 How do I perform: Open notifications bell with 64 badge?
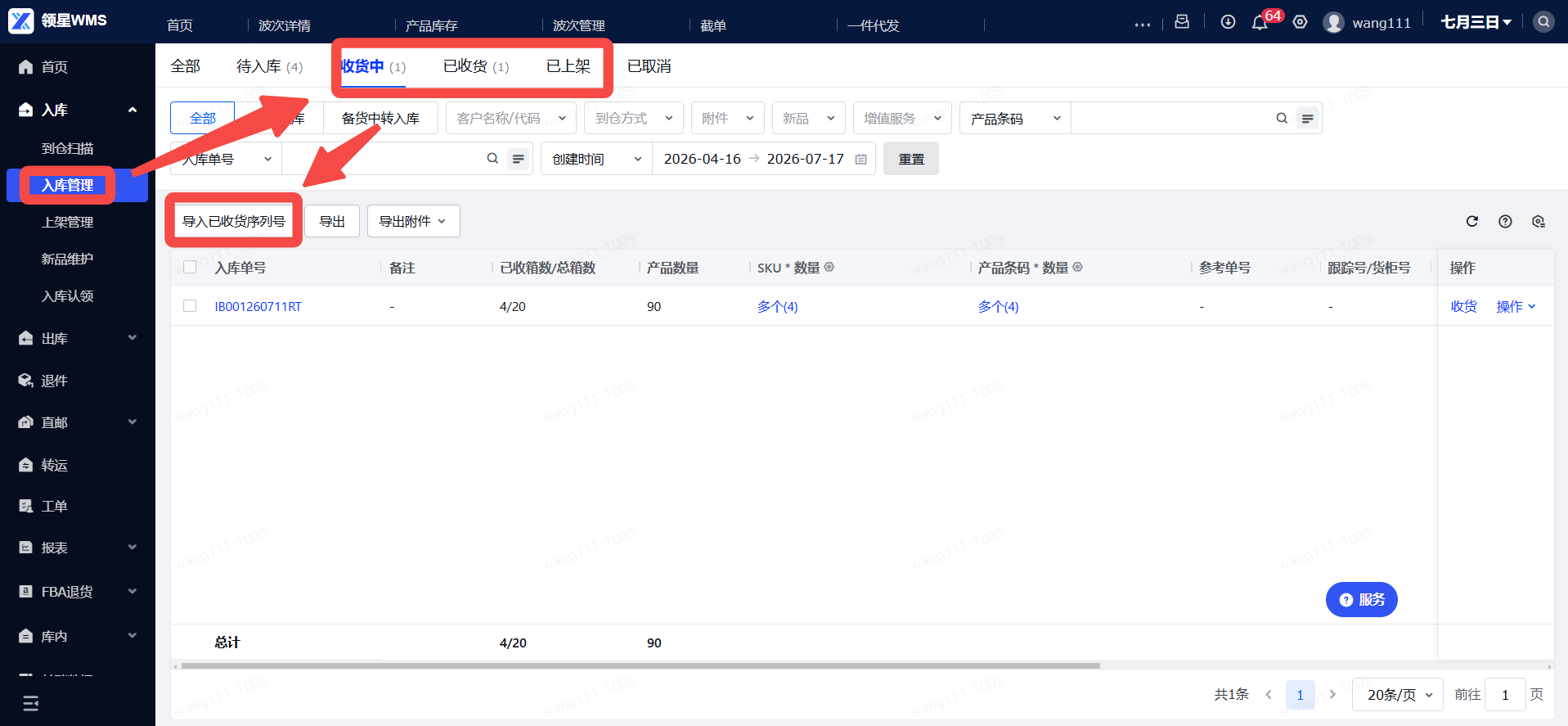[x=1260, y=22]
